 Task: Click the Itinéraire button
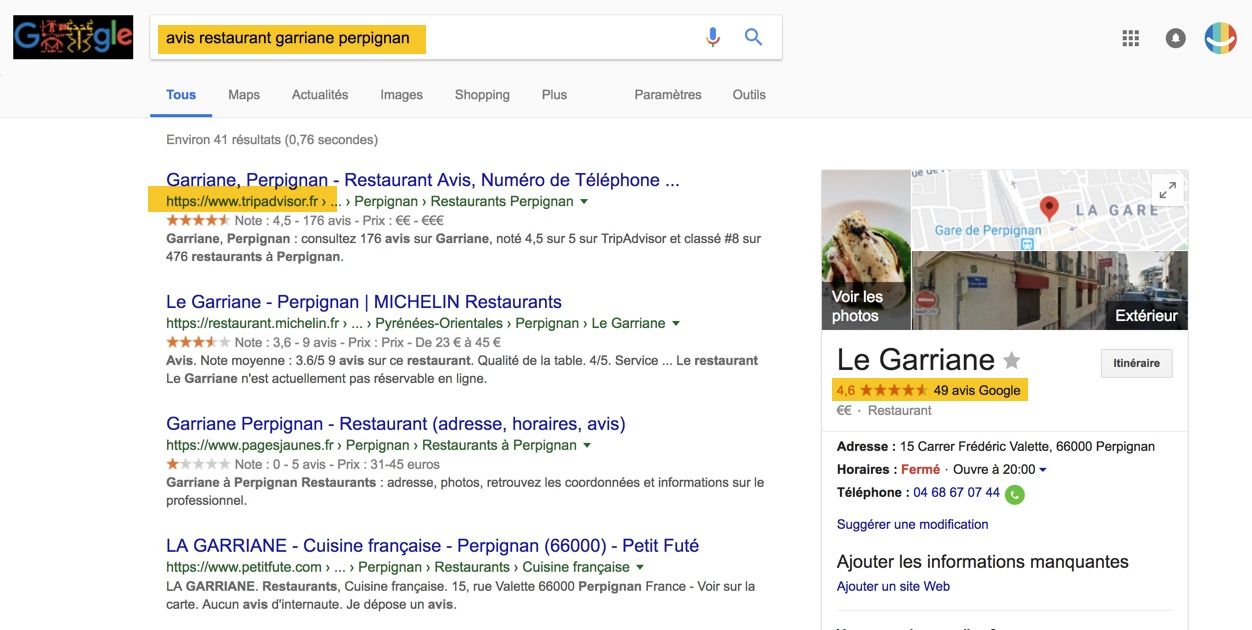[x=1136, y=363]
